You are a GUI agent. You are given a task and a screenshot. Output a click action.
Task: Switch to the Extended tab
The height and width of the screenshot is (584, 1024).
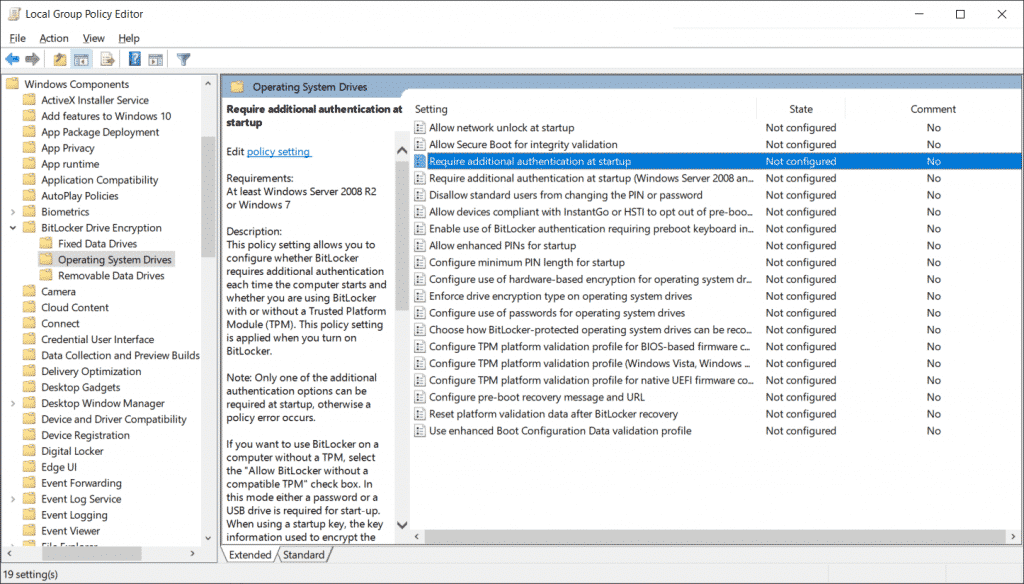(x=250, y=555)
